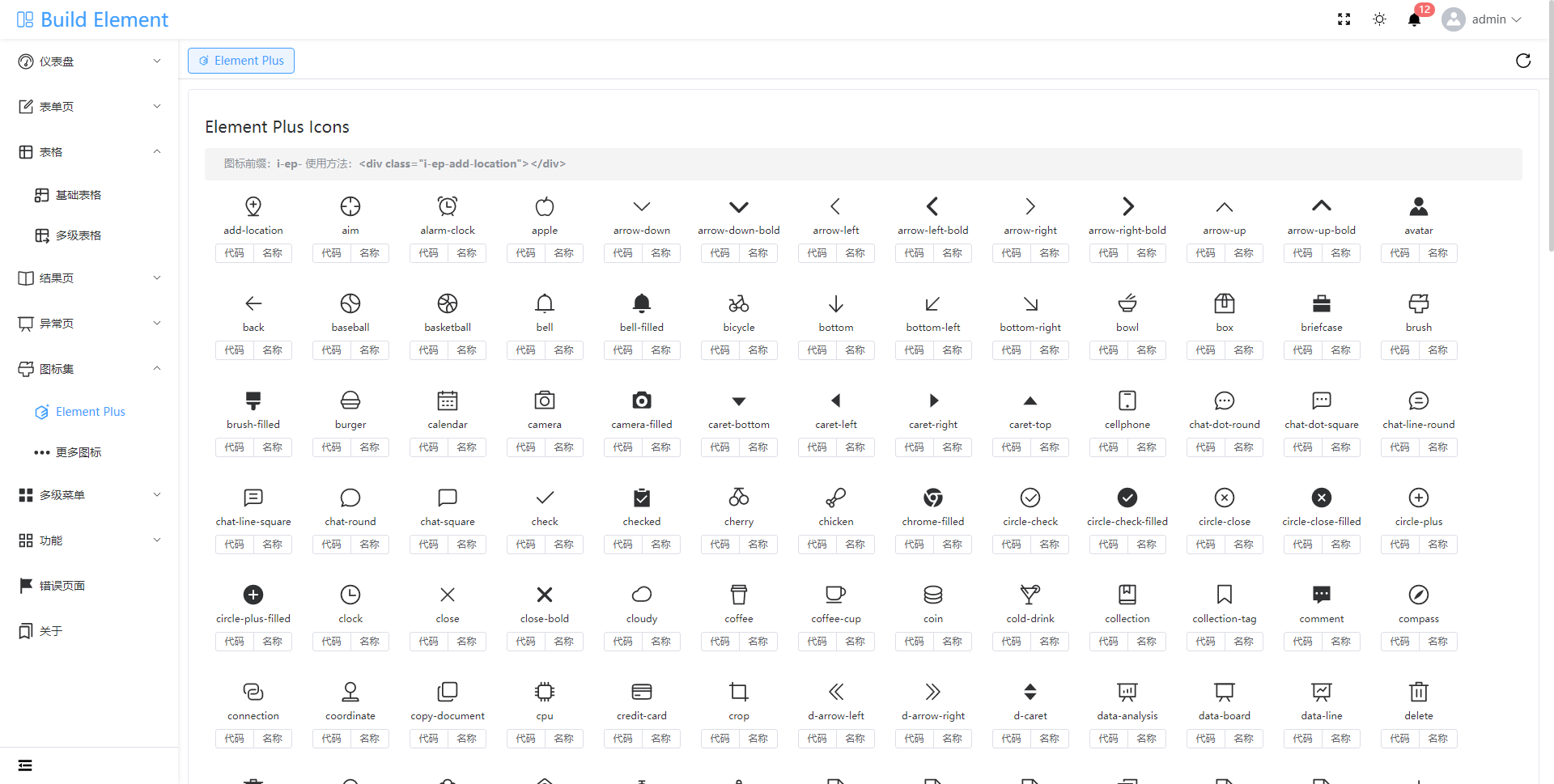1554x784 pixels.
Task: Click the 'Element Plus Icons' heading text
Action: point(277,127)
